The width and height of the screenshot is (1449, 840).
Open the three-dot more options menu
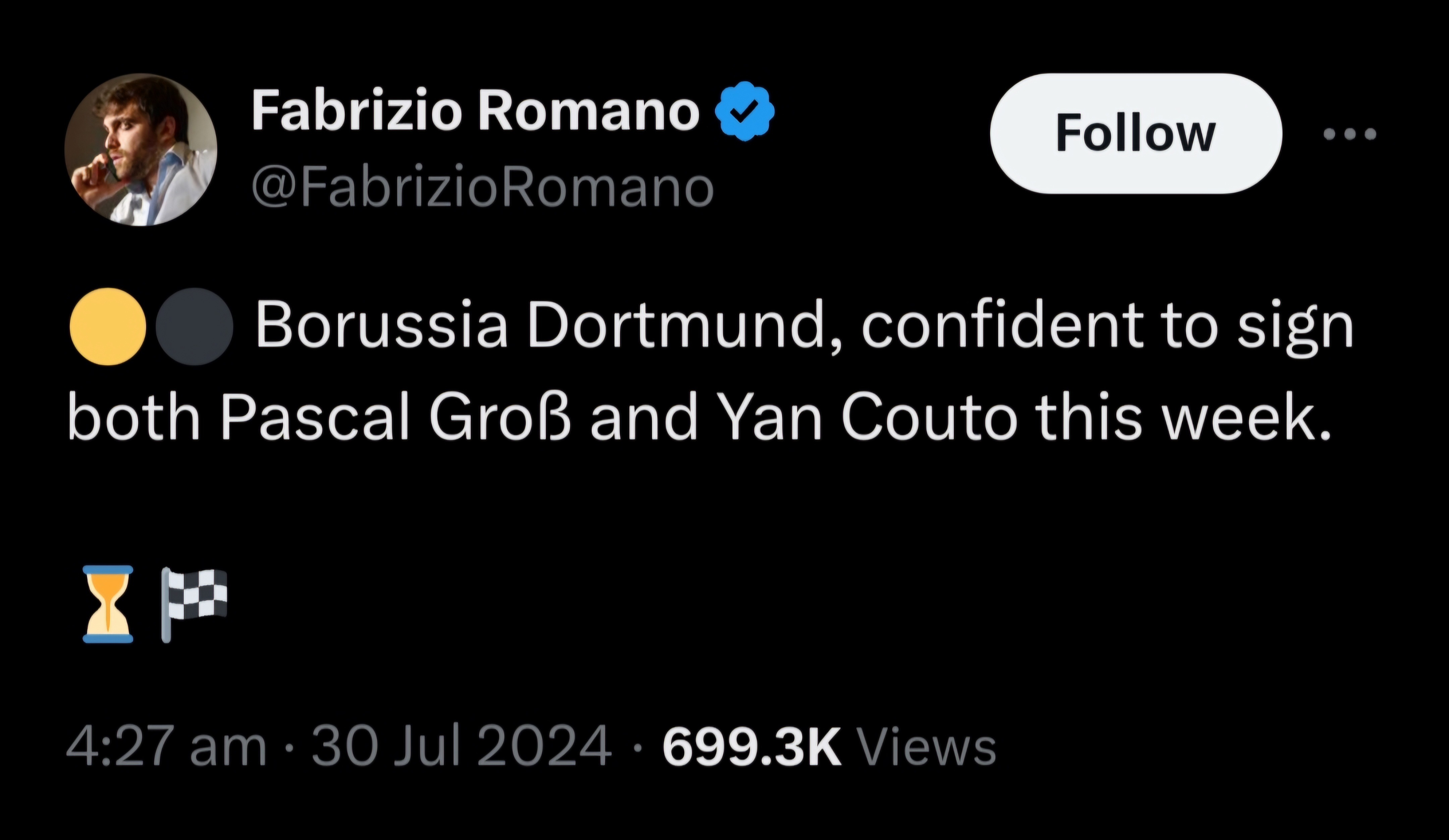tap(1349, 134)
